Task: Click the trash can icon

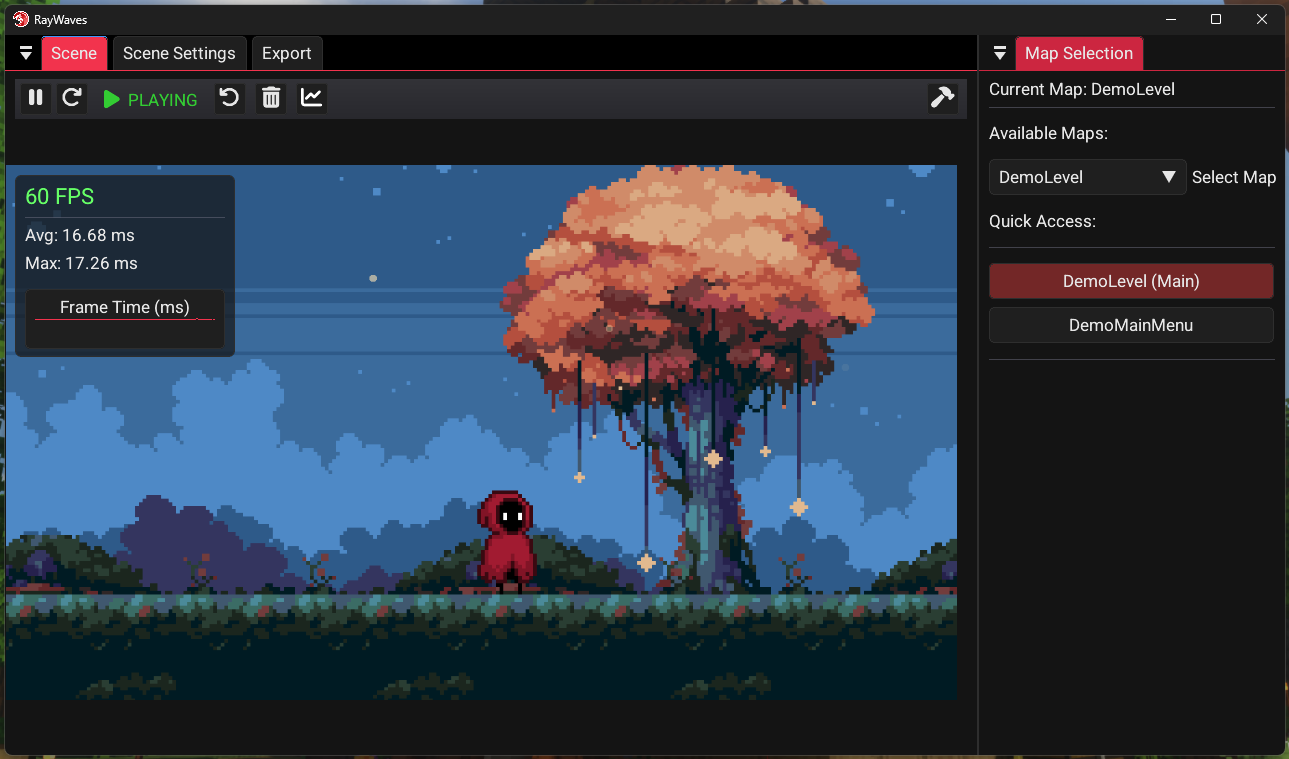Action: point(271,98)
